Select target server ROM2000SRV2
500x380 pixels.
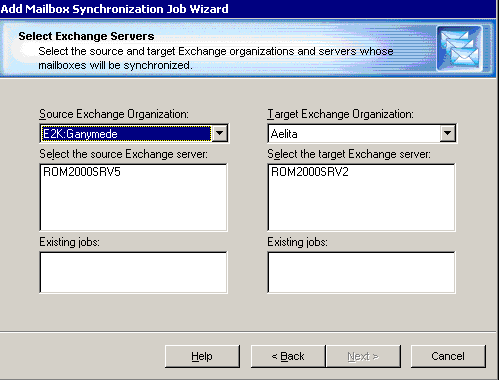tap(310, 172)
